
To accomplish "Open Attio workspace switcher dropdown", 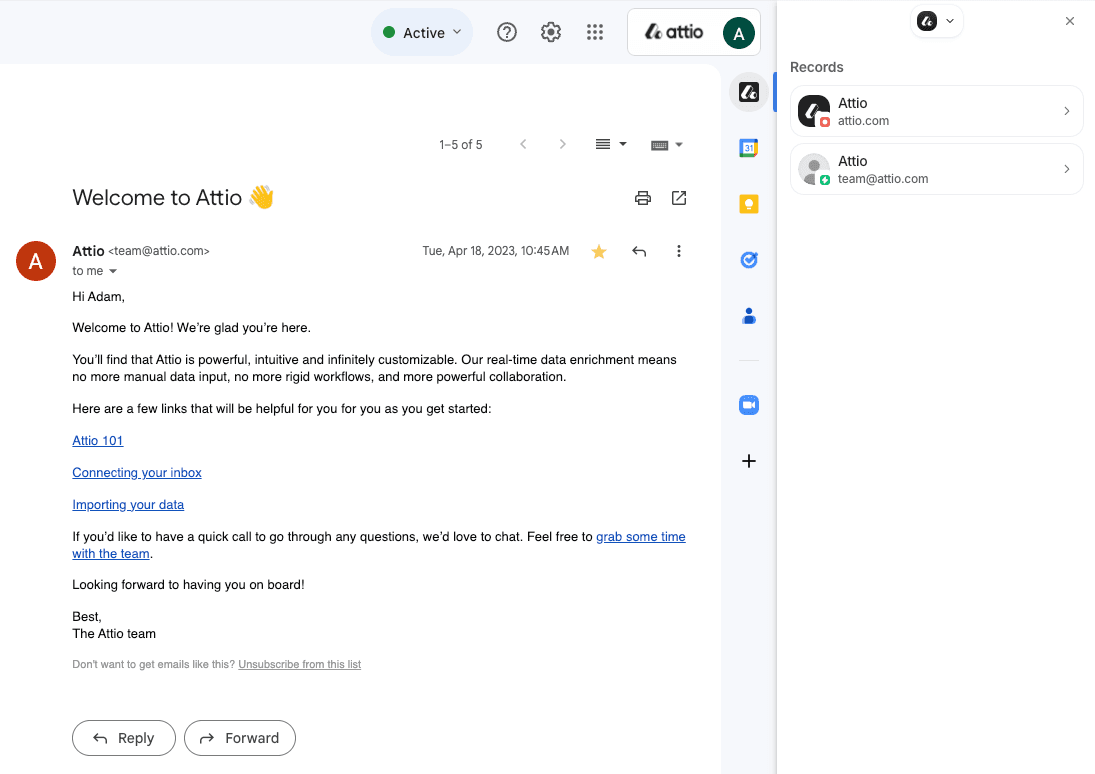I will pyautogui.click(x=936, y=21).
